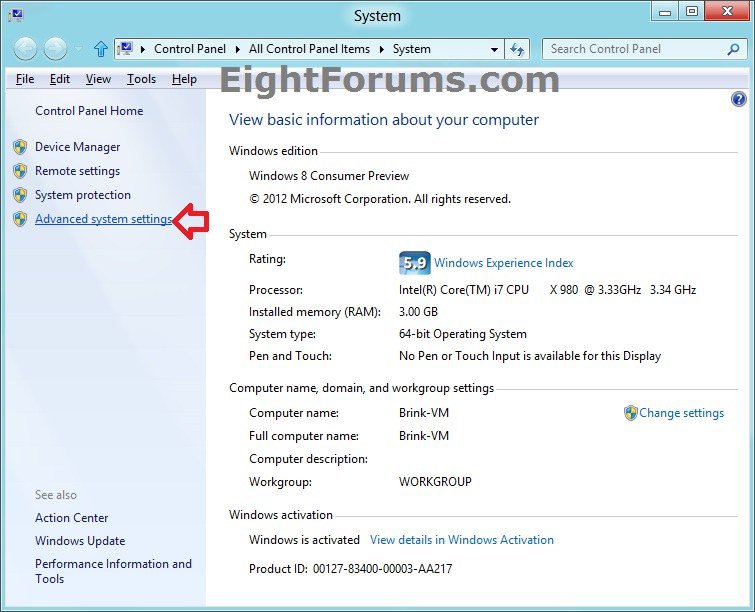This screenshot has height=612, width=755.
Task: Click the system icon in title bar
Action: tap(15, 15)
